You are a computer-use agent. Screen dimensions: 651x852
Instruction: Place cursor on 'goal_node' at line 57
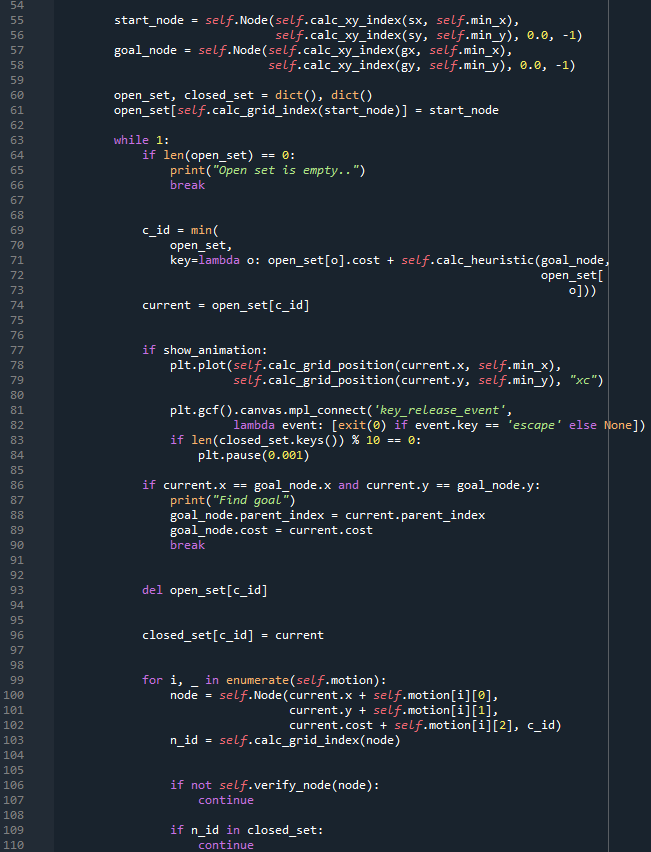point(145,50)
